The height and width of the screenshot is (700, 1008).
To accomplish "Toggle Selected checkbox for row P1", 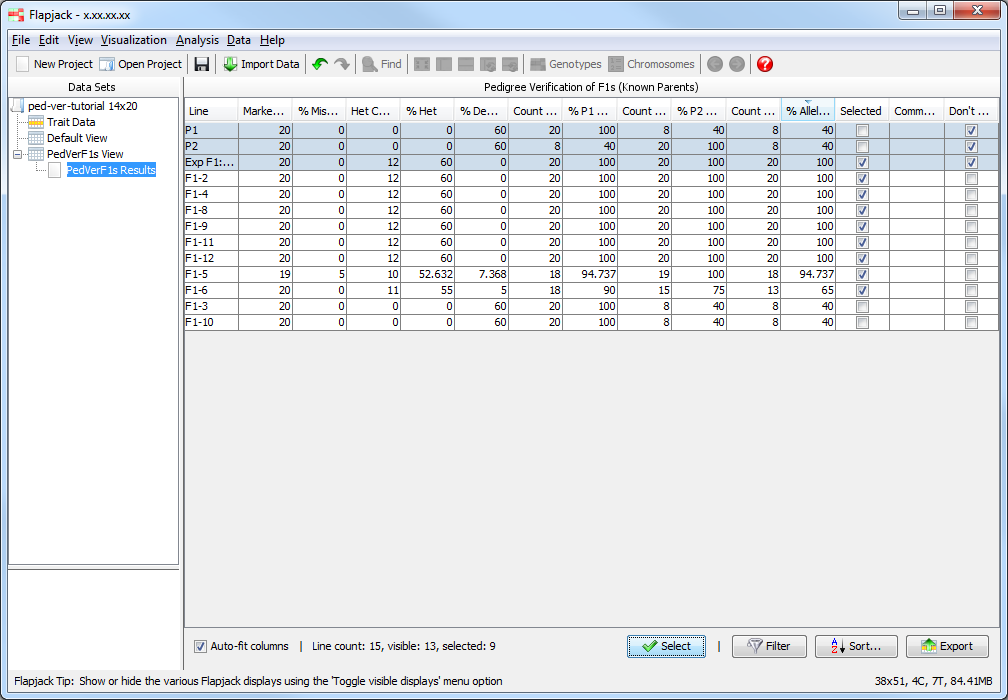I will (862, 130).
